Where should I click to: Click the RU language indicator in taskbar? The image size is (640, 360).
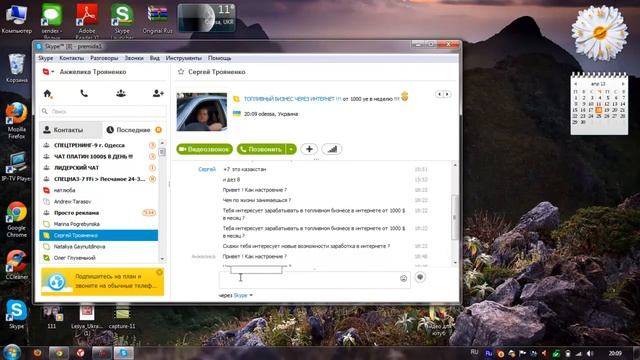[474, 352]
